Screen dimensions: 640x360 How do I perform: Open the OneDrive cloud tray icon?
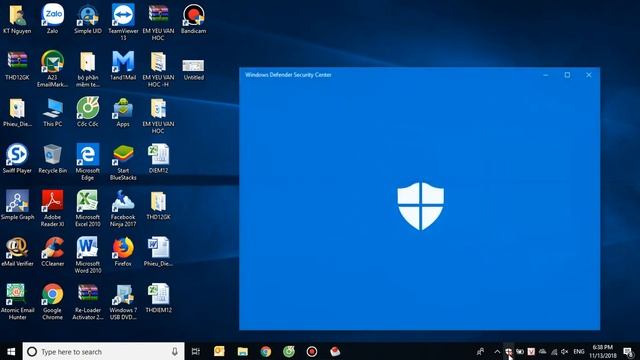click(542, 351)
